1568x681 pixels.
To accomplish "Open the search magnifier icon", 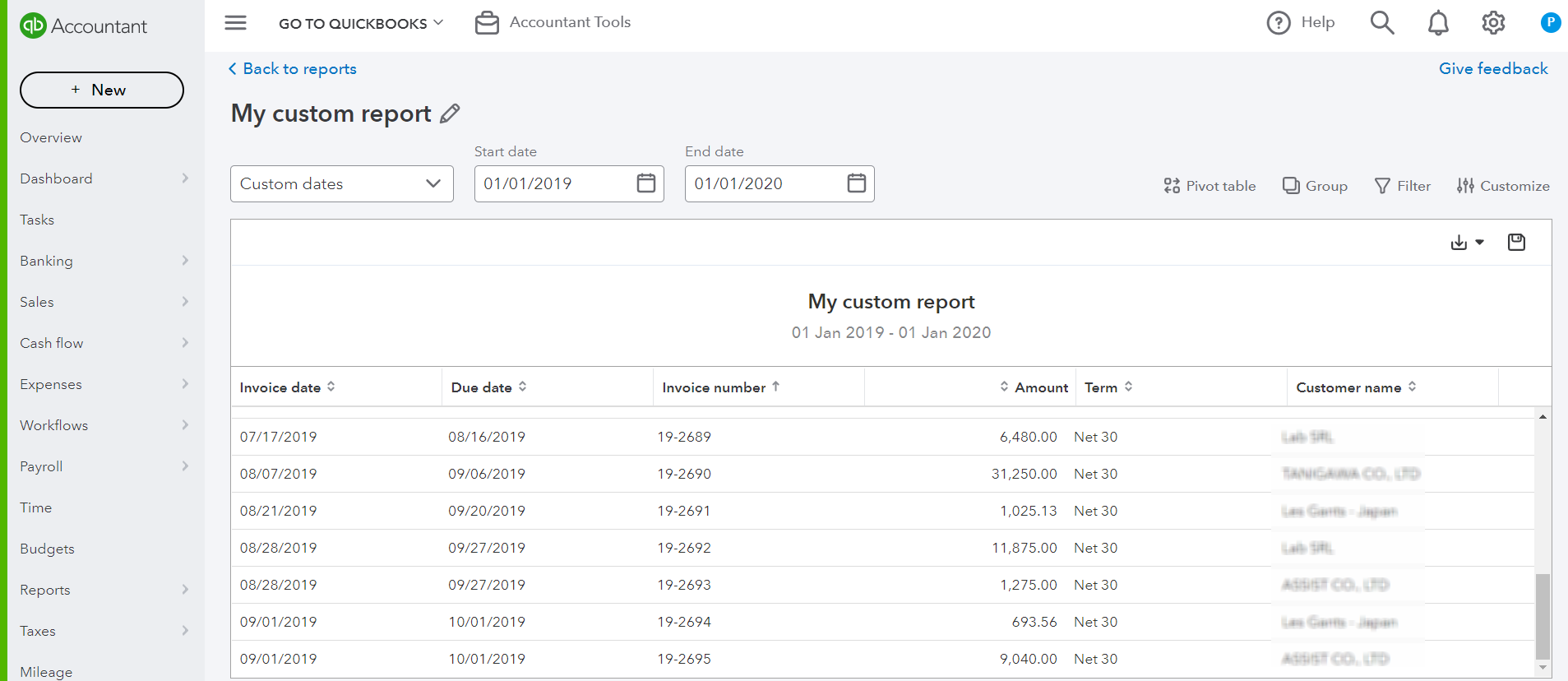I will [x=1382, y=23].
